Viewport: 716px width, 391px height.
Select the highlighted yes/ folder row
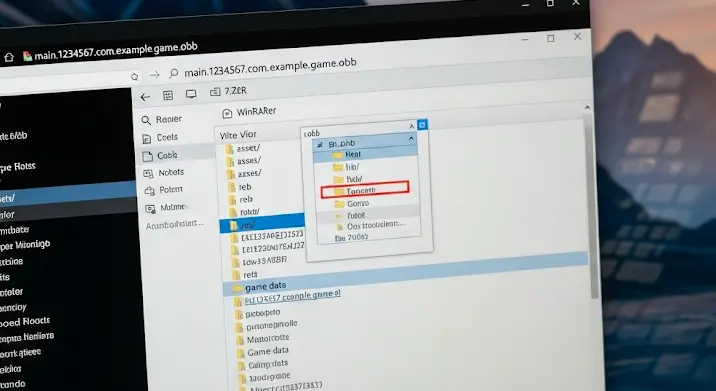[262, 223]
